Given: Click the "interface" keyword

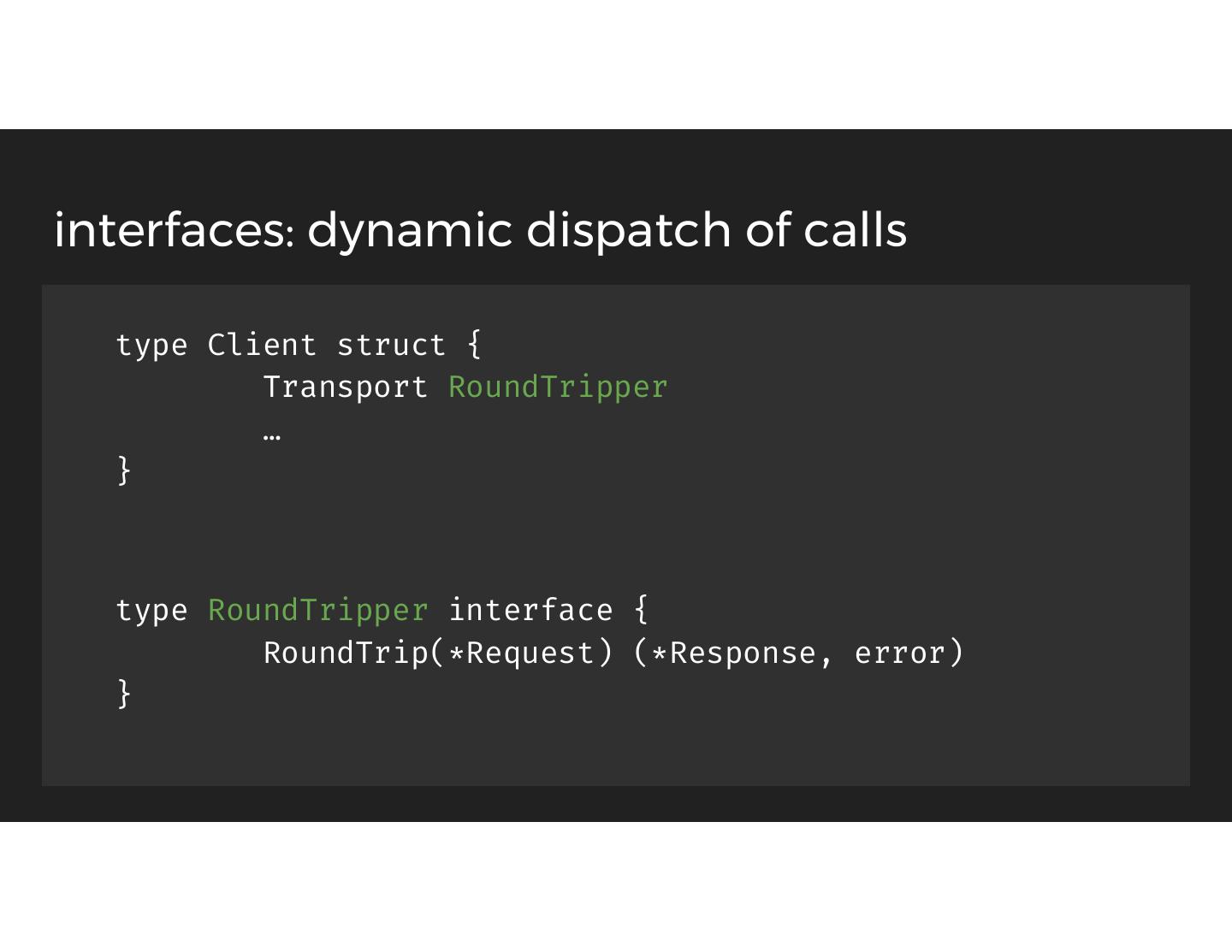Looking at the screenshot, I should click(x=530, y=610).
